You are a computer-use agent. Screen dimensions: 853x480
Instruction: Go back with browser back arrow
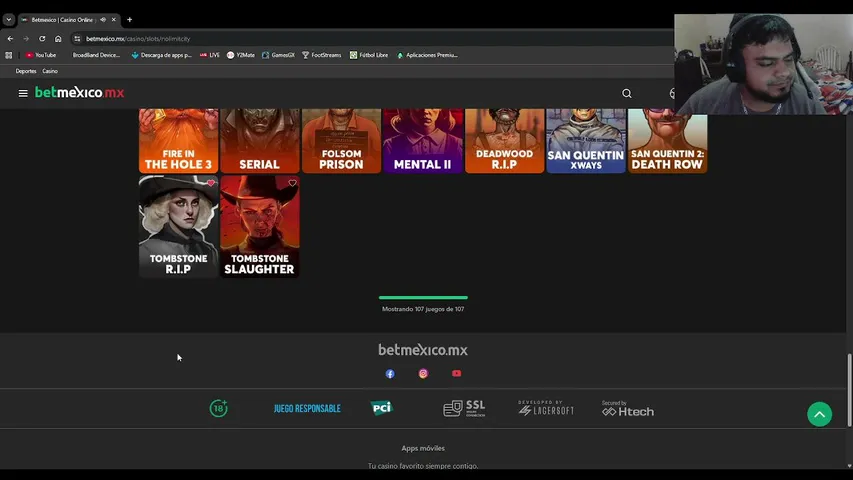click(10, 39)
